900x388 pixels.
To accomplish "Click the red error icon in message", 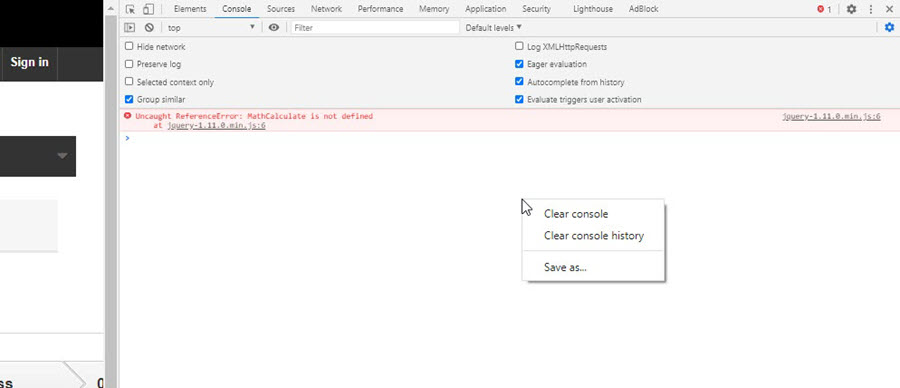I will click(127, 116).
